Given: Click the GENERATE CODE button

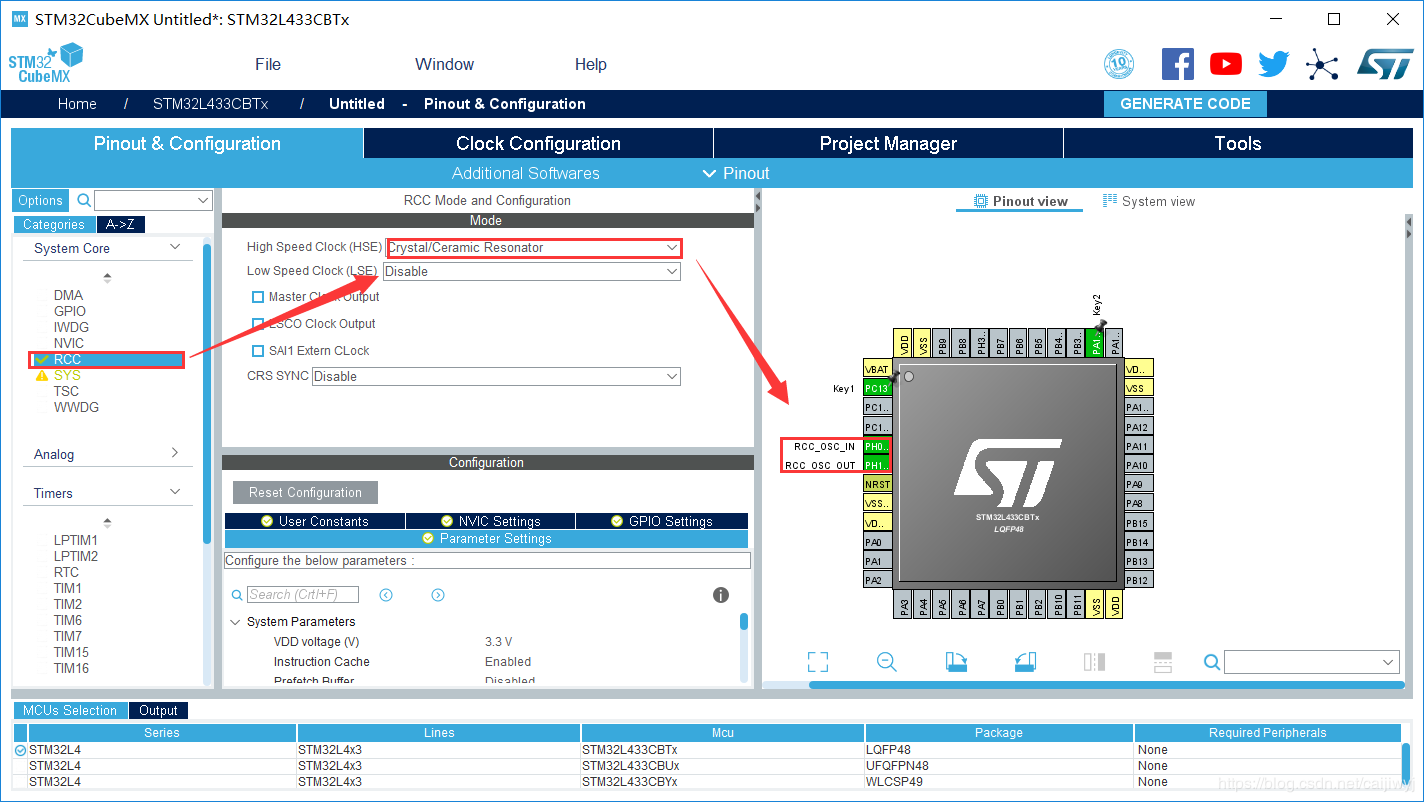Looking at the screenshot, I should (x=1185, y=104).
